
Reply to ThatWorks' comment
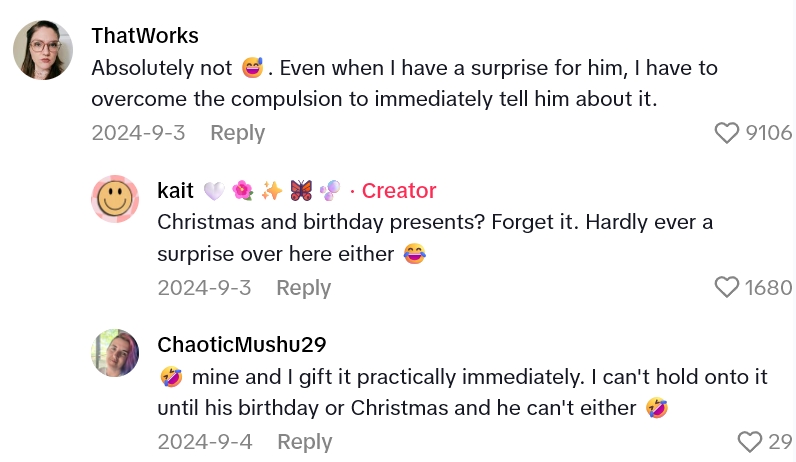coord(237,133)
